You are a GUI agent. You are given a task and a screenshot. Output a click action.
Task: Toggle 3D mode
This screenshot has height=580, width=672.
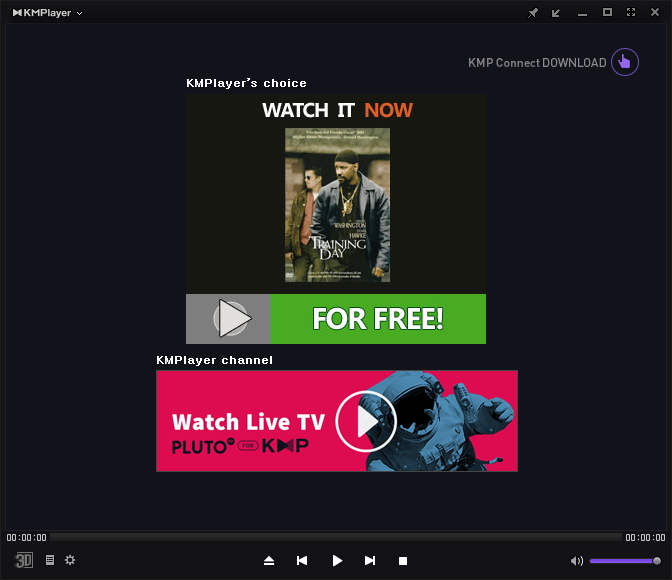(24, 560)
